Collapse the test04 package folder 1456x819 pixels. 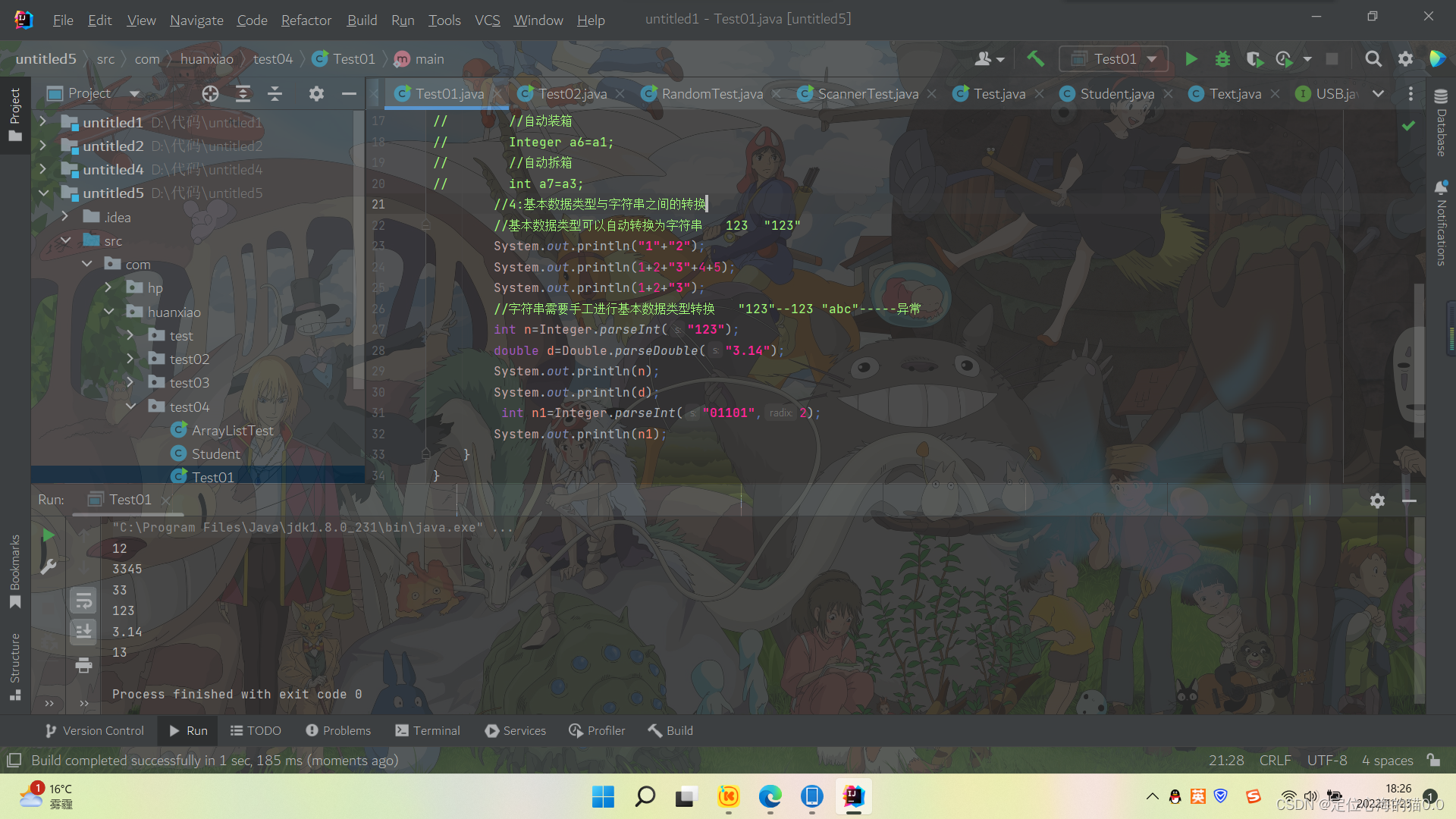tap(130, 406)
